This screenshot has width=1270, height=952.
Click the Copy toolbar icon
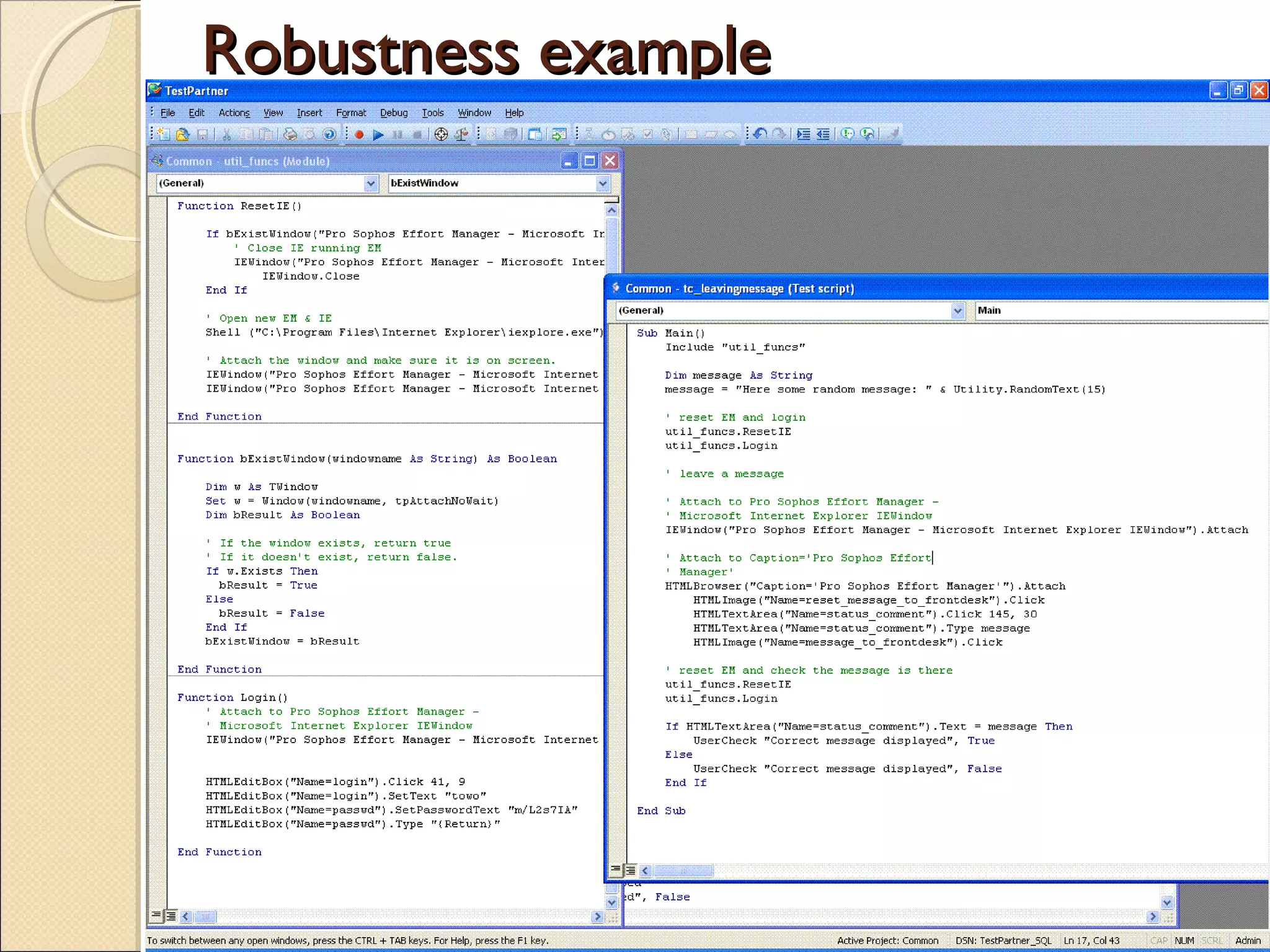(x=246, y=134)
